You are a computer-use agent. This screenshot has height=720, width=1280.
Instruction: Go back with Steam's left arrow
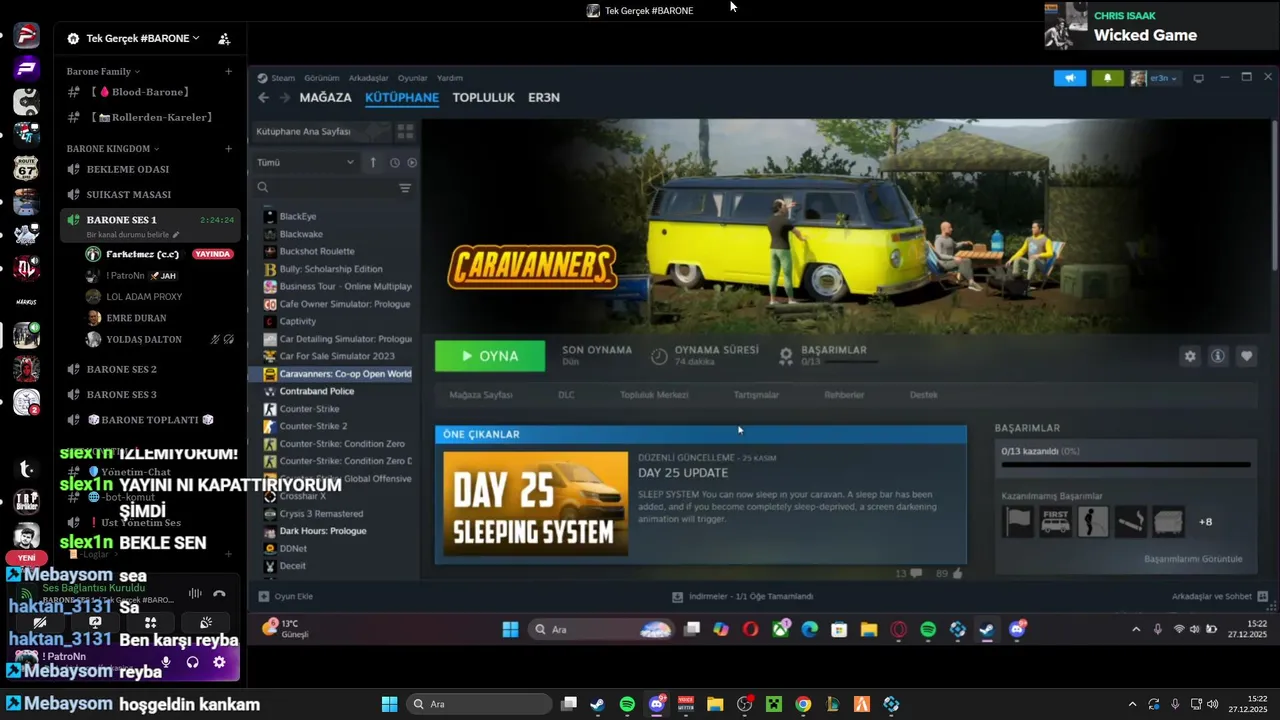point(263,98)
